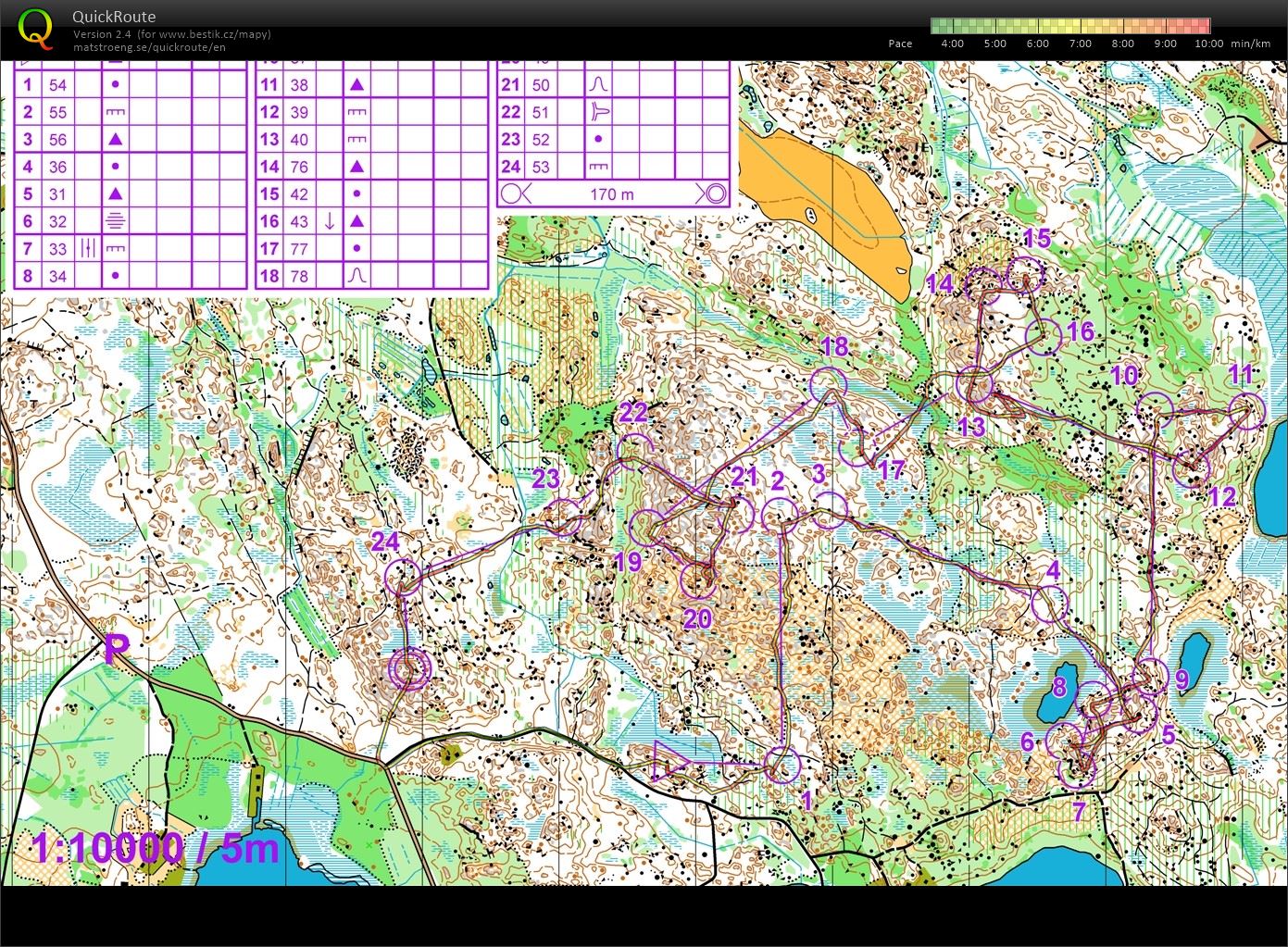Click the 1:10000 / 5m scale label

(x=156, y=847)
